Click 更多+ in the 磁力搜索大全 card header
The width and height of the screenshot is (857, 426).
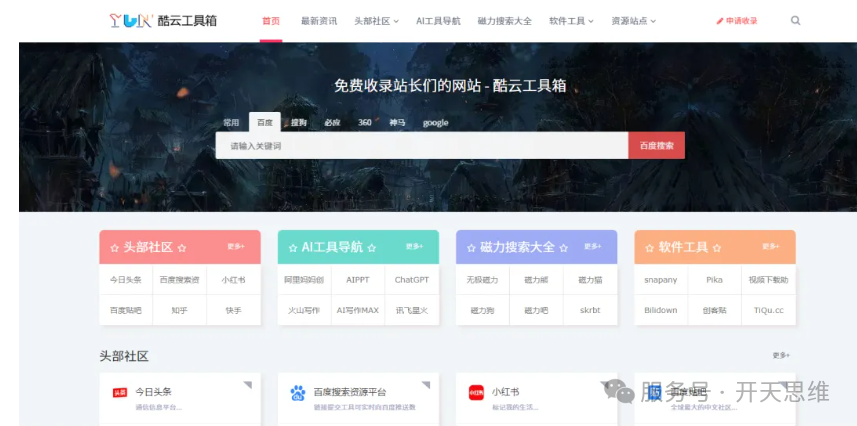click(592, 247)
